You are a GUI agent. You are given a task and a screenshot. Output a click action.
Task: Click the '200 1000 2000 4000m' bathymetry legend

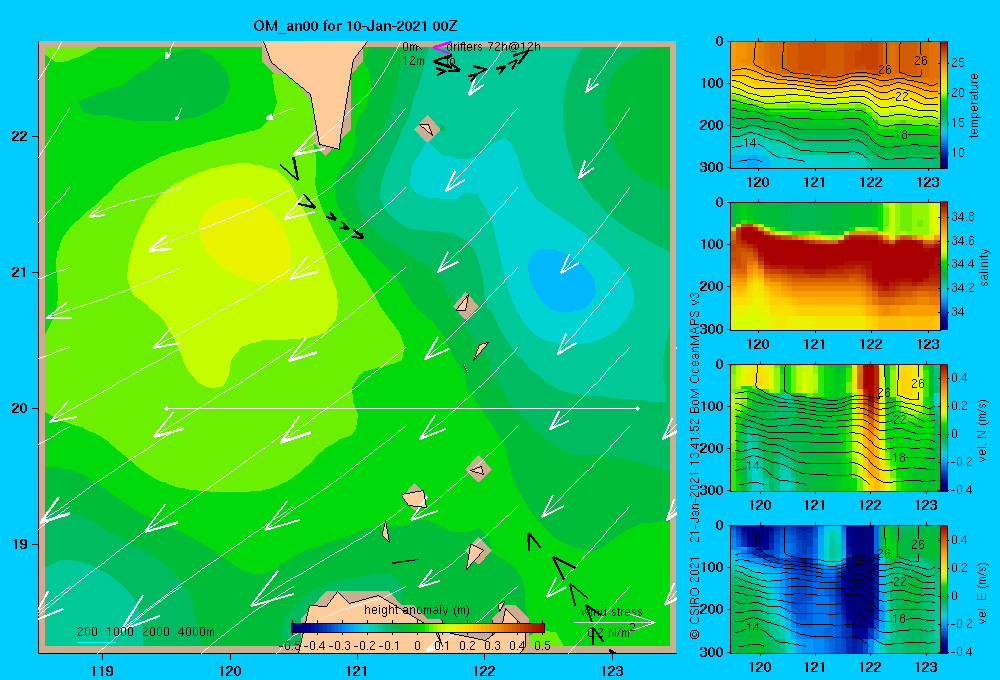point(145,632)
